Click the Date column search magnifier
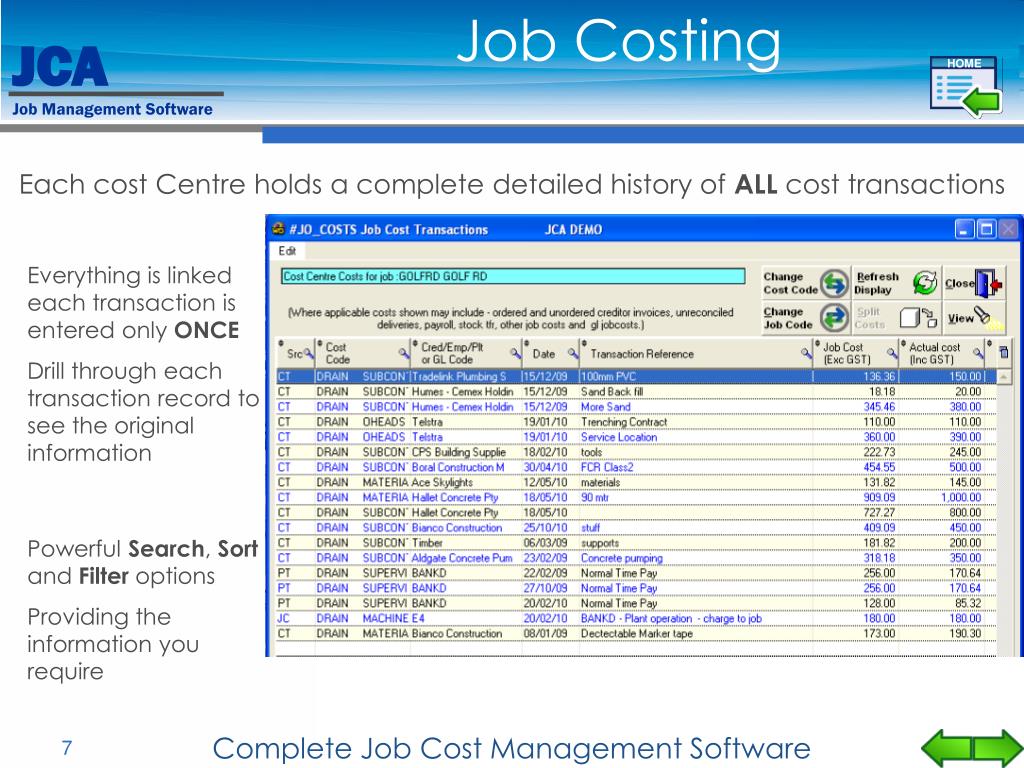Screen dimensions: 1024x768 573,353
